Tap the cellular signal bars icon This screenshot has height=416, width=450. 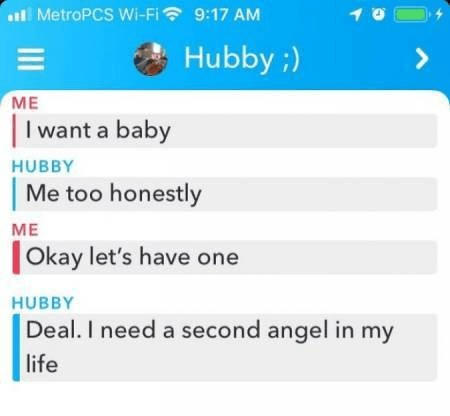[17, 15]
